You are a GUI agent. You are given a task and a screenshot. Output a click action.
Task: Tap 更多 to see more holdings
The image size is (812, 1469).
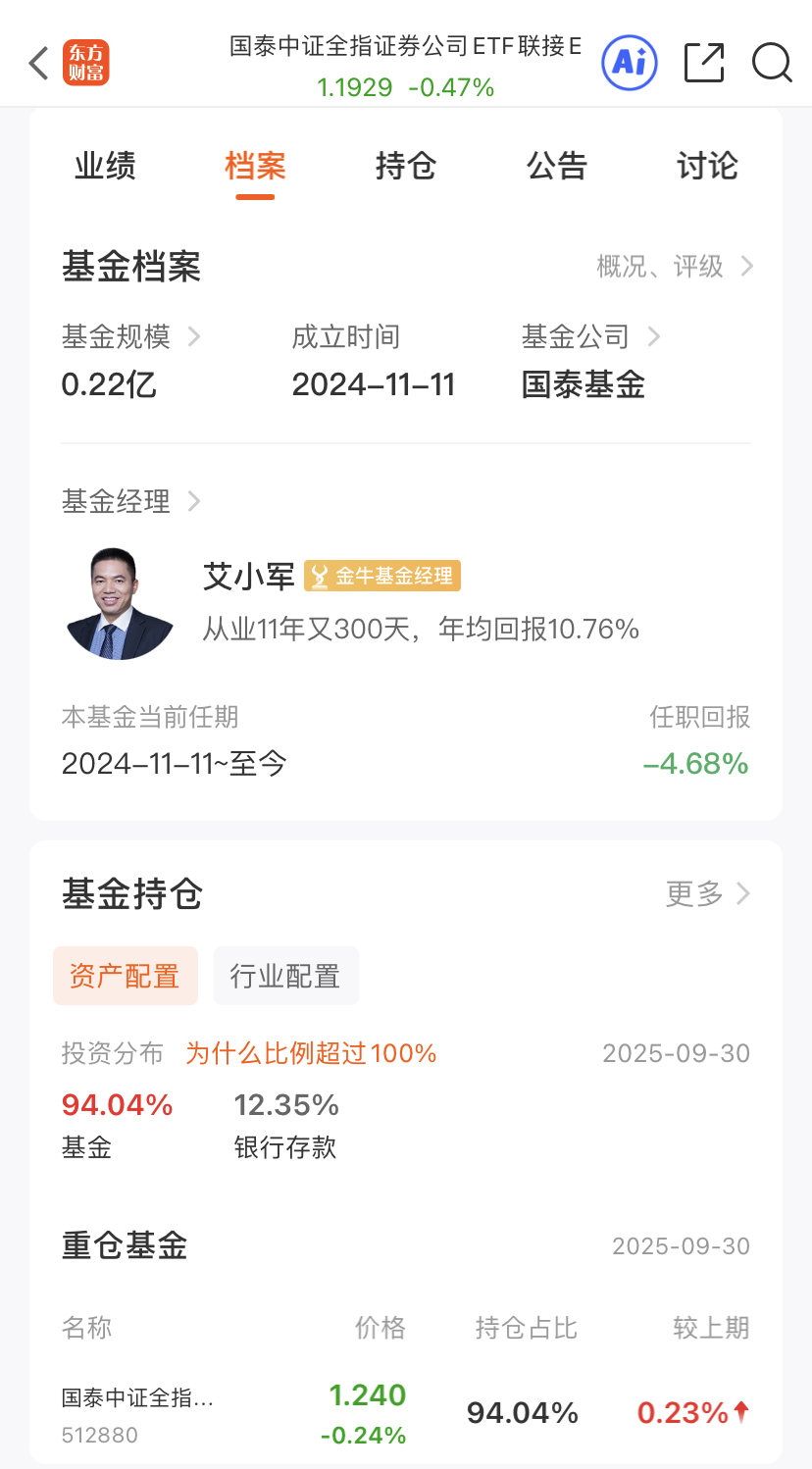pos(707,893)
